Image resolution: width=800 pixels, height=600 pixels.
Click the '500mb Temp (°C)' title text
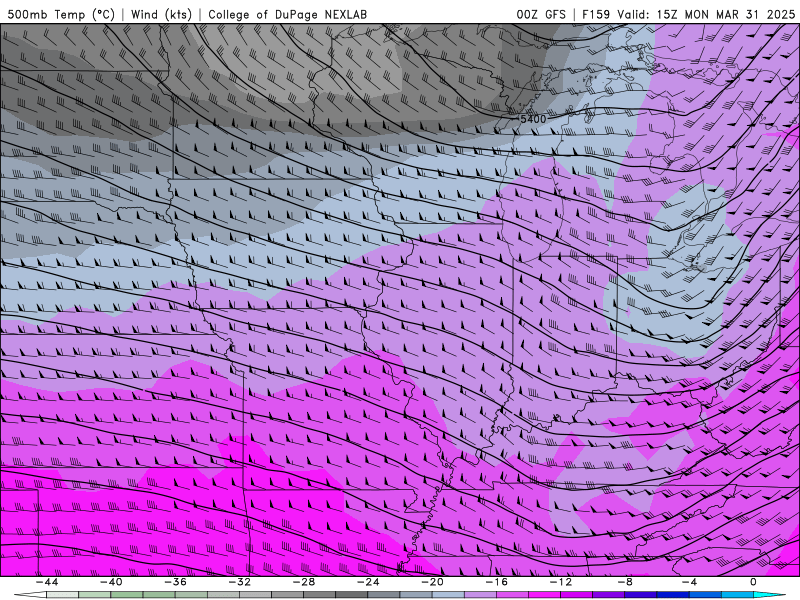[x=61, y=14]
